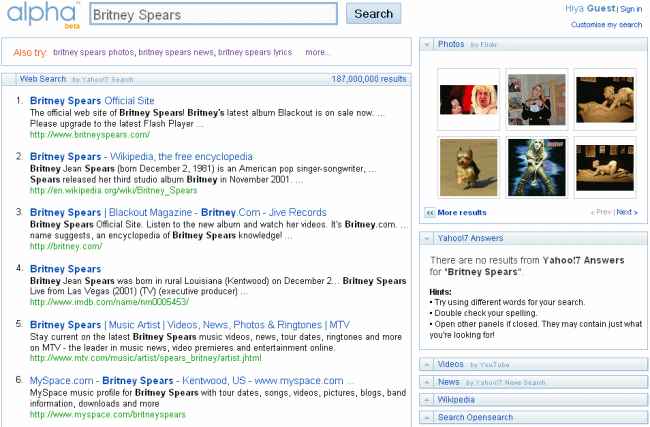Try the britney spears lyrics suggestion
Screen dimensions: 650x427
(x=255, y=52)
